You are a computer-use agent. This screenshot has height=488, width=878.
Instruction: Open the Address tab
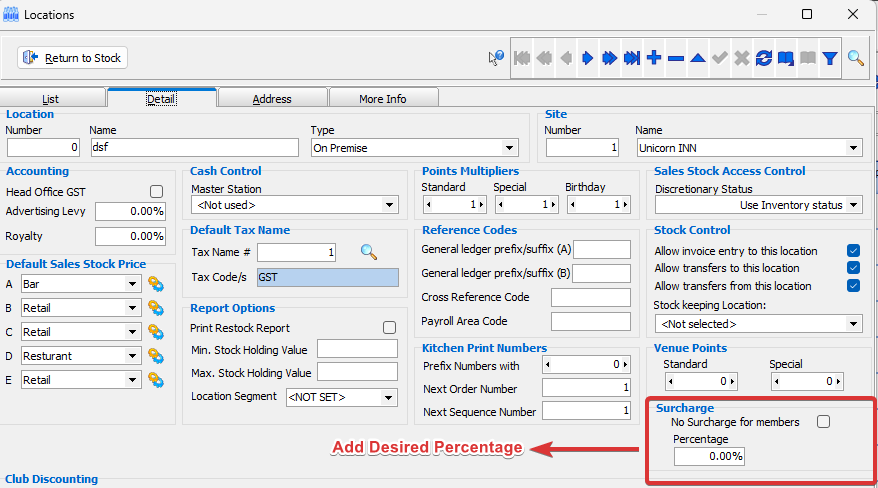[272, 99]
